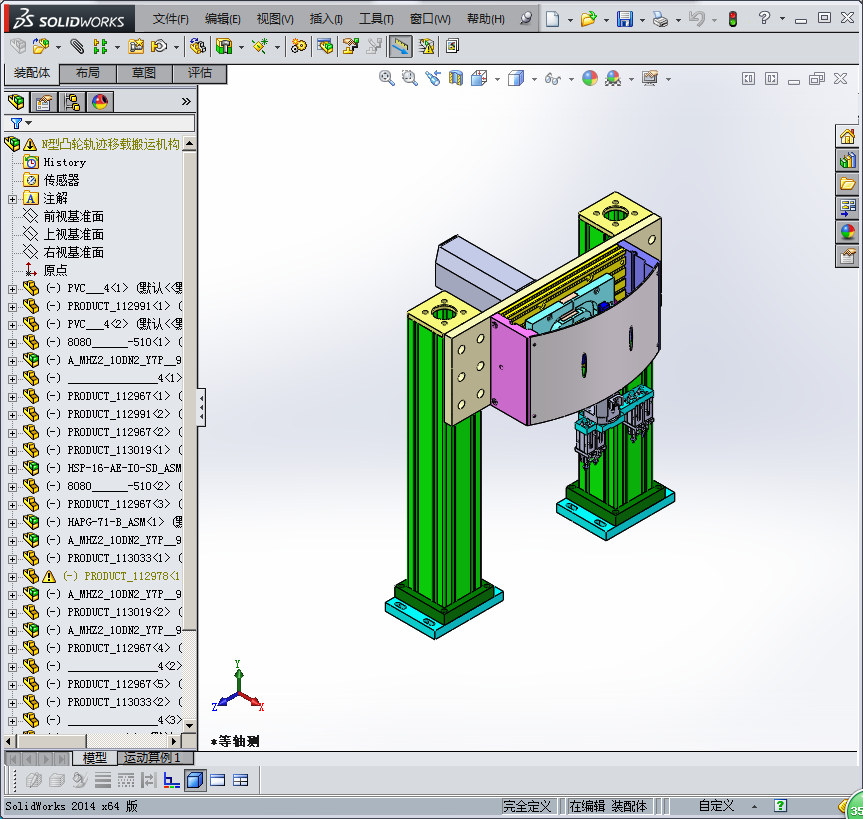Click the status bar help question icon
The width and height of the screenshot is (863, 819).
780,806
